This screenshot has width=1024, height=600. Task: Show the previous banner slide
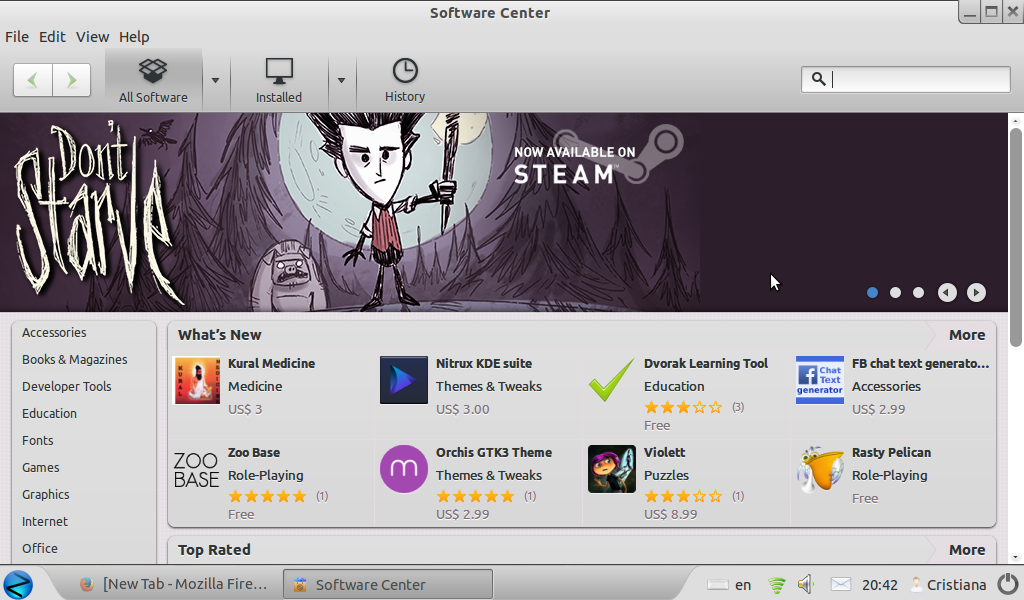pos(947,292)
